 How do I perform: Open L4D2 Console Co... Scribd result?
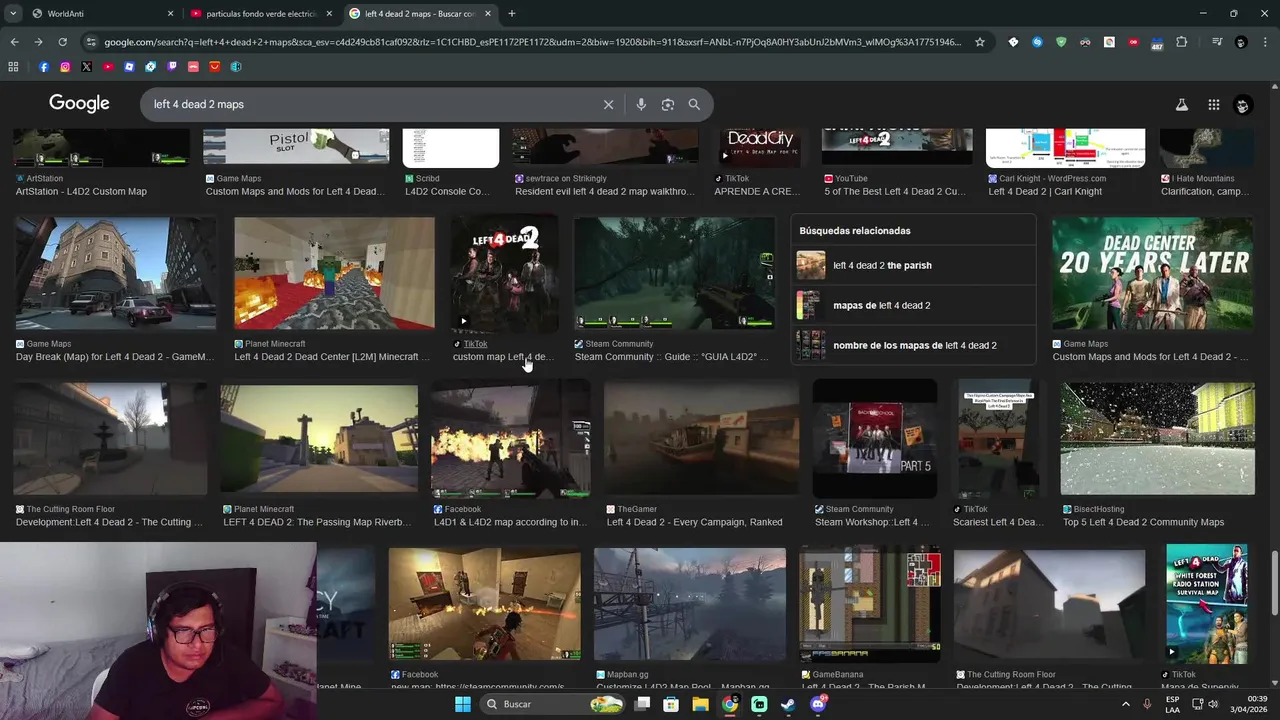coord(447,191)
